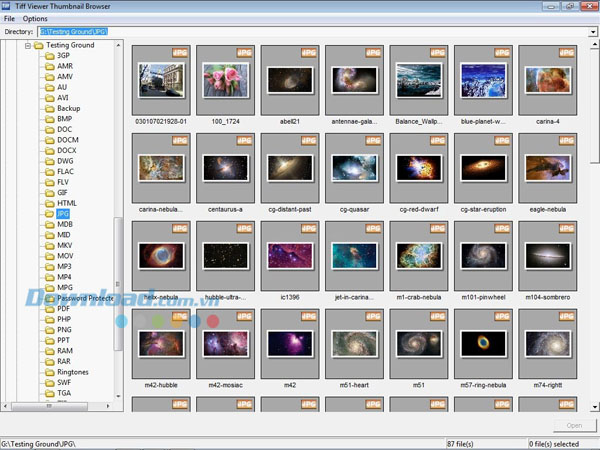
Task: Open the File menu
Action: tap(9, 19)
